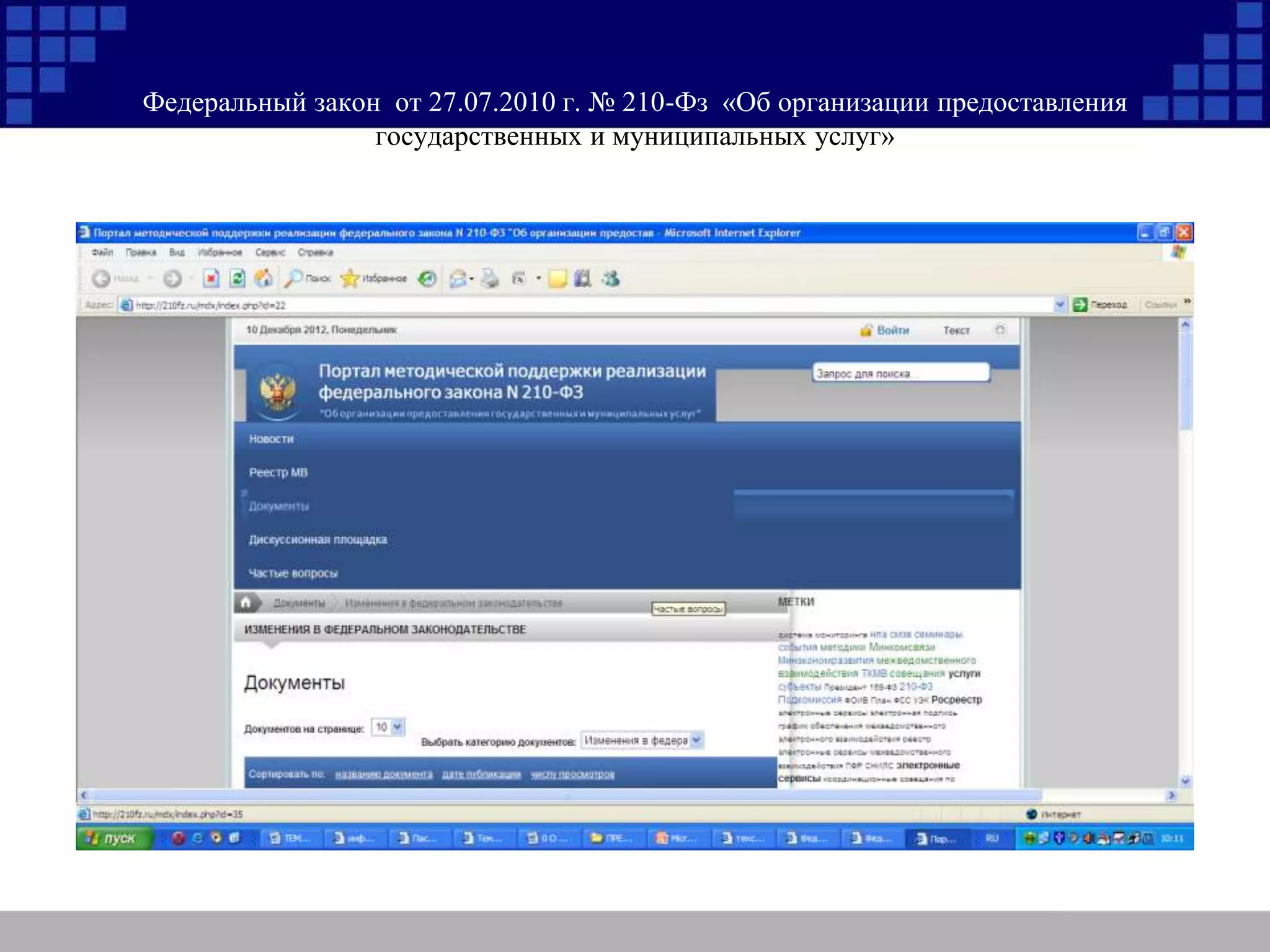Screen dimensions: 1270x952
Task: Stop page loading with red X icon
Action: point(211,278)
